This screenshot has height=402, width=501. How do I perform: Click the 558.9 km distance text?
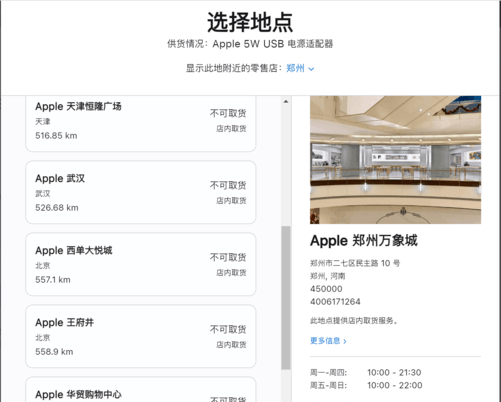click(x=54, y=352)
